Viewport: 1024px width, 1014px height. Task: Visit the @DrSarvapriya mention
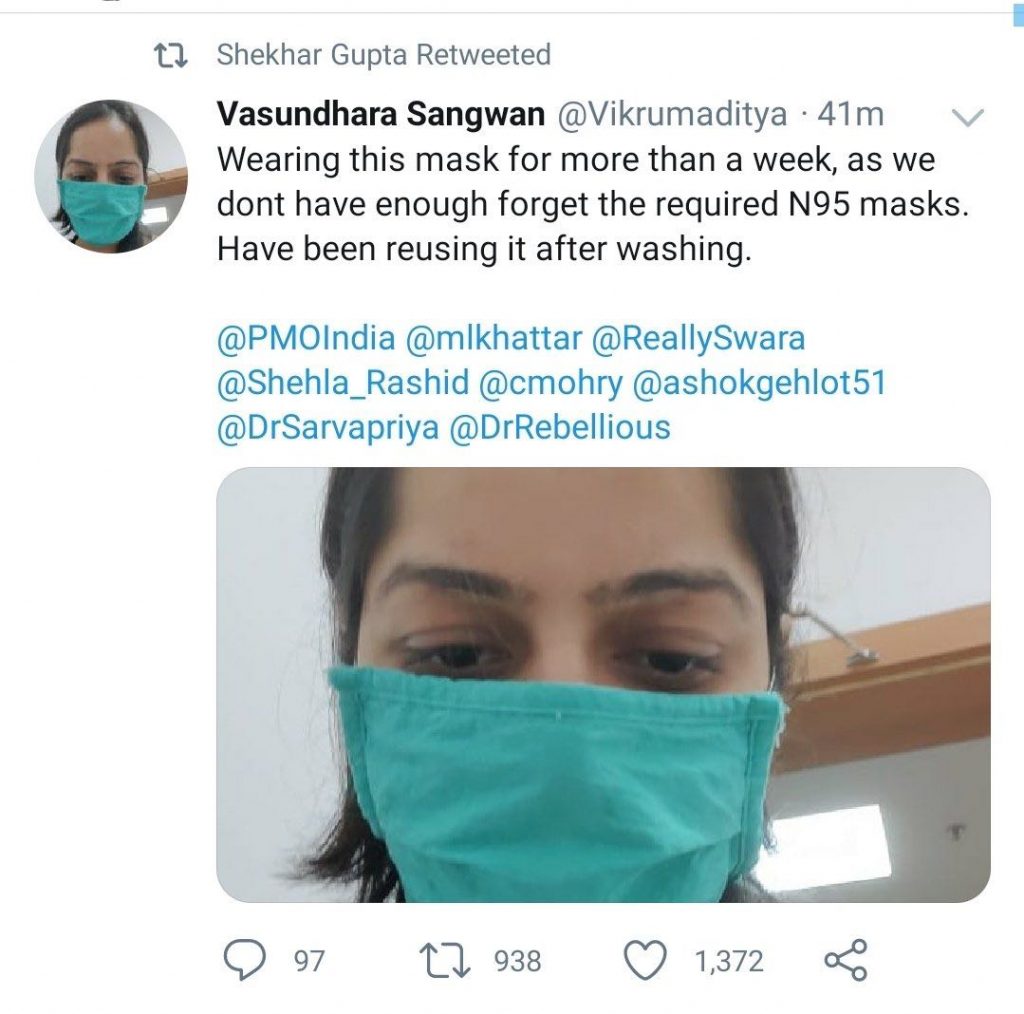tap(327, 428)
